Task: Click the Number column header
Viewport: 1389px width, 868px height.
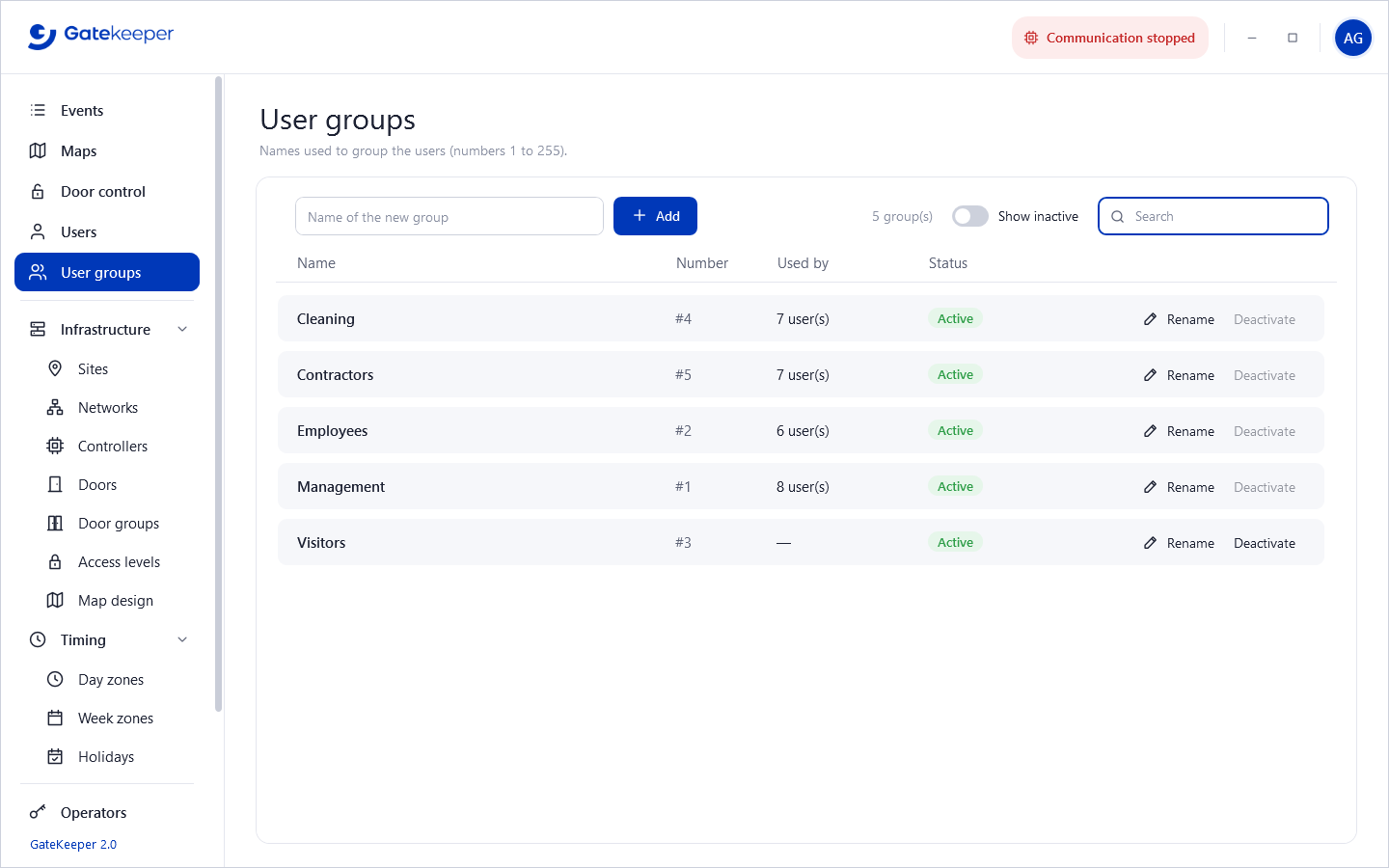Action: click(x=702, y=263)
